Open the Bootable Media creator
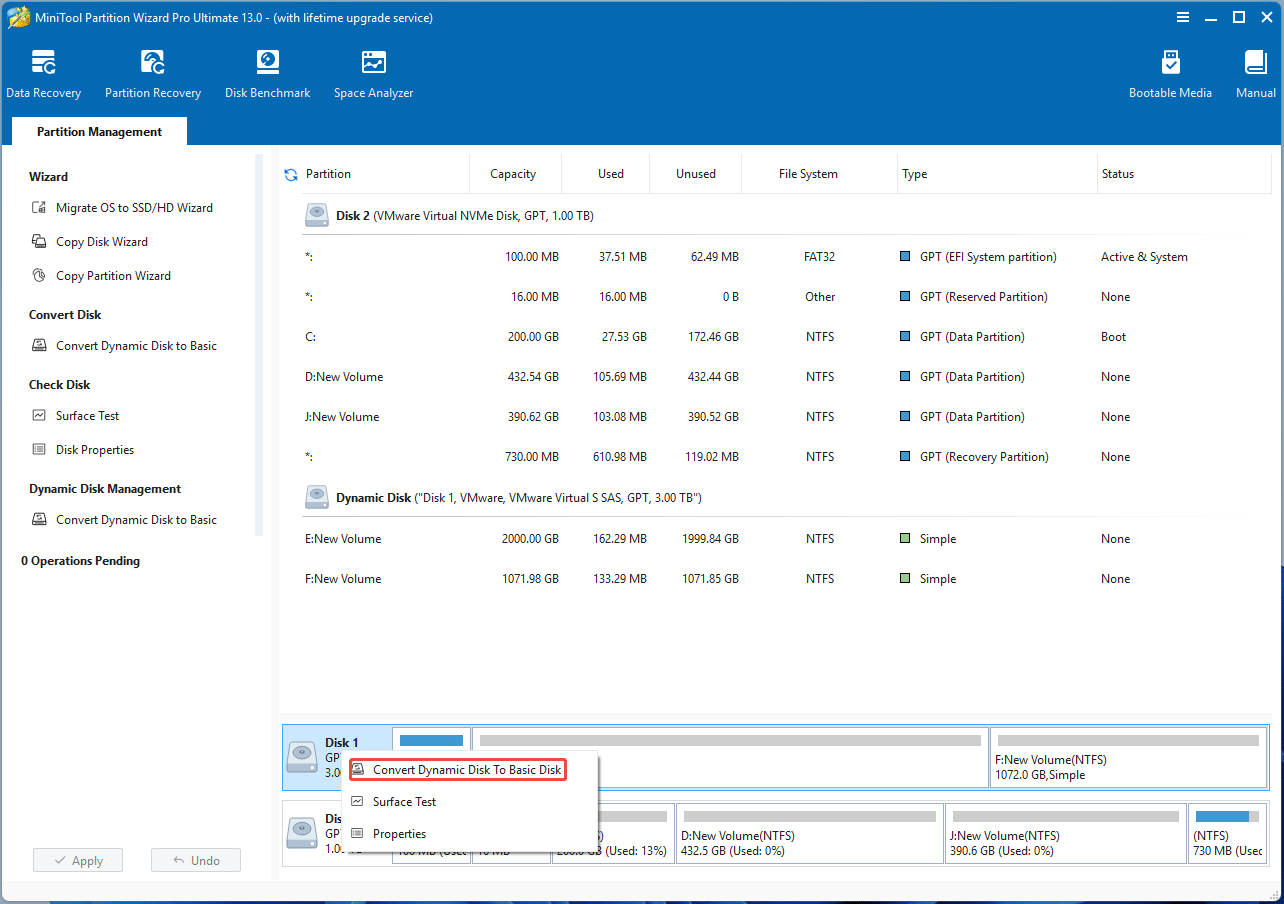The image size is (1284, 904). [x=1170, y=70]
